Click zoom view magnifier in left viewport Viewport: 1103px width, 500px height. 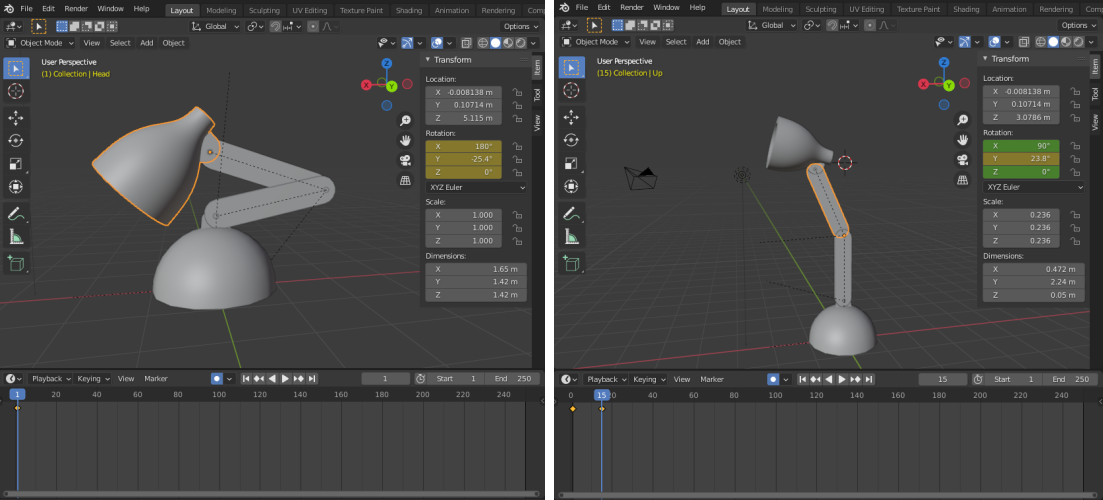405,121
